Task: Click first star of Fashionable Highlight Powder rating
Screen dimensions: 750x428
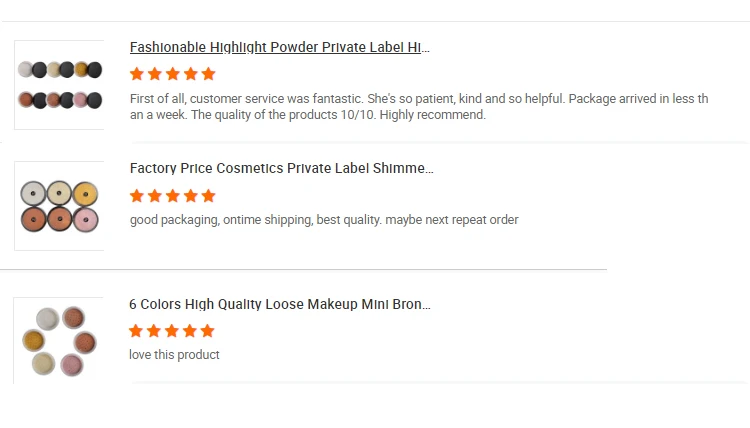Action: 137,74
